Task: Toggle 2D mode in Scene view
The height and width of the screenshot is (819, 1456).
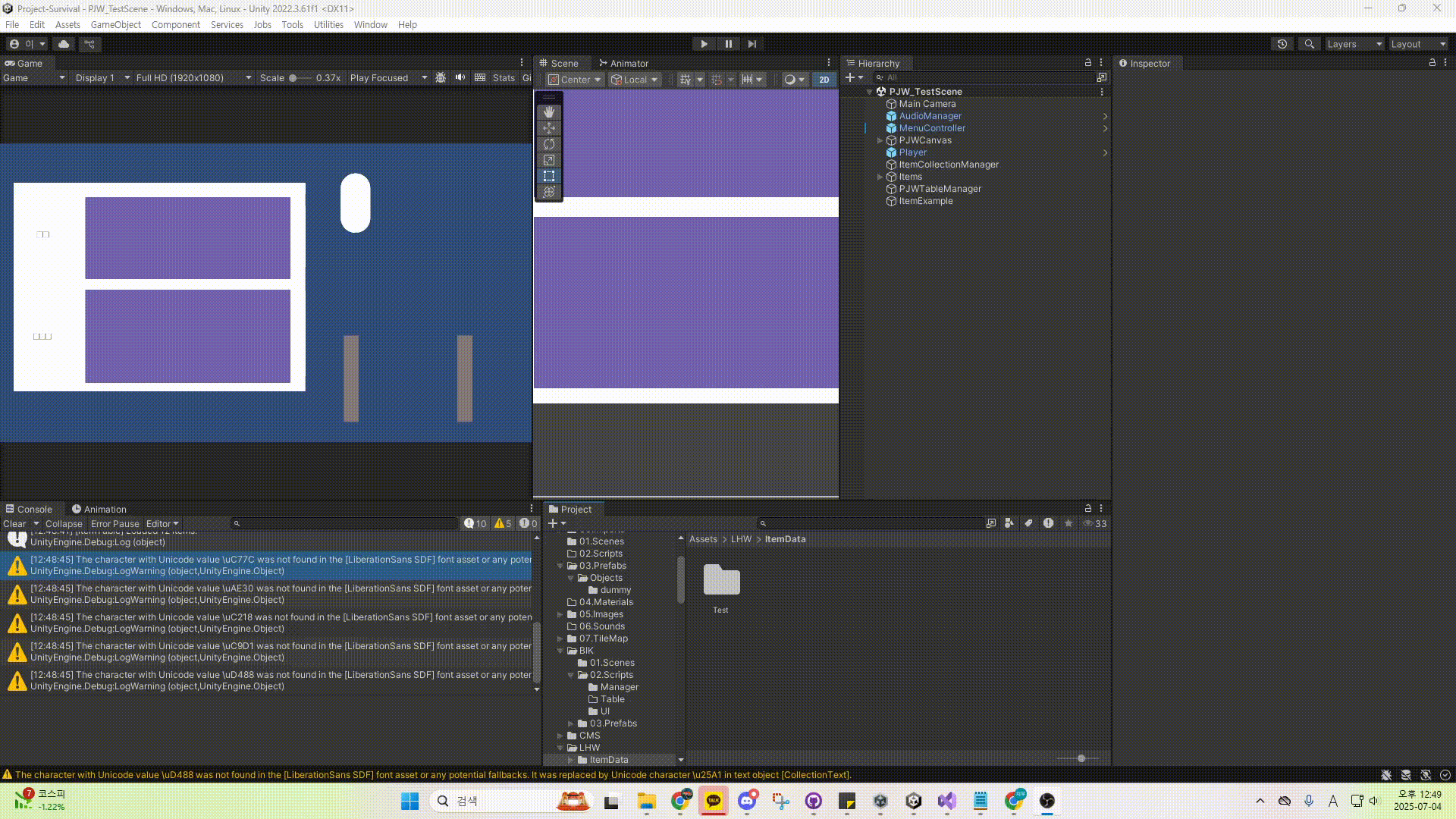Action: pos(824,80)
